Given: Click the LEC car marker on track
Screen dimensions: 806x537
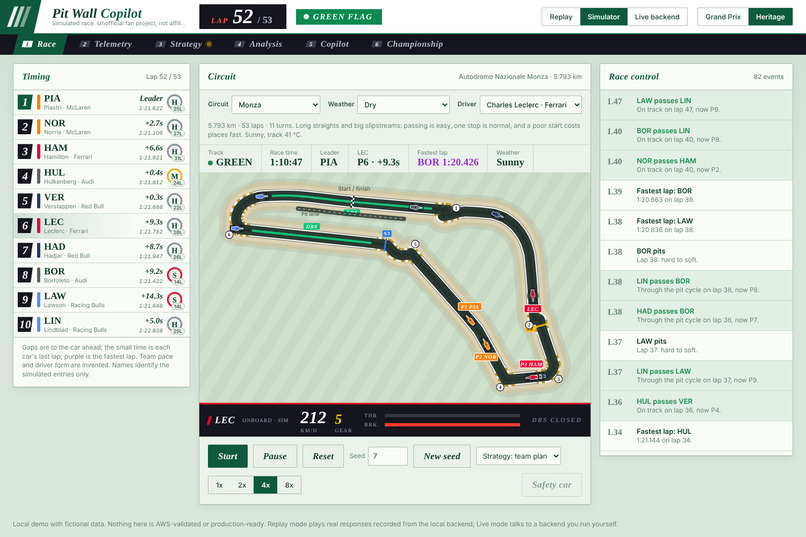Looking at the screenshot, I should pyautogui.click(x=533, y=295).
